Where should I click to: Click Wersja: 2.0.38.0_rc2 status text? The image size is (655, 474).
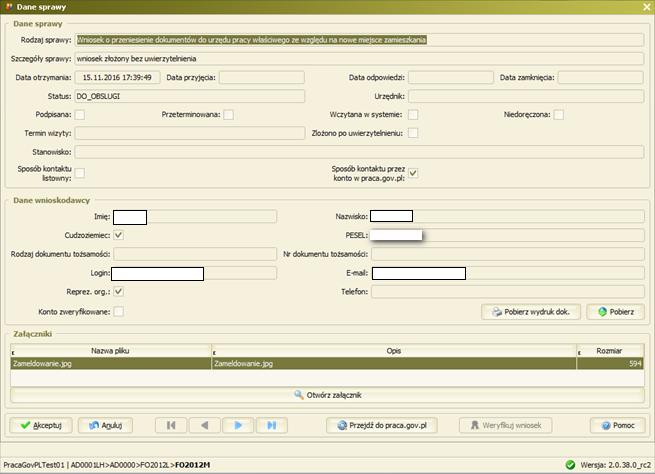pyautogui.click(x=615, y=465)
